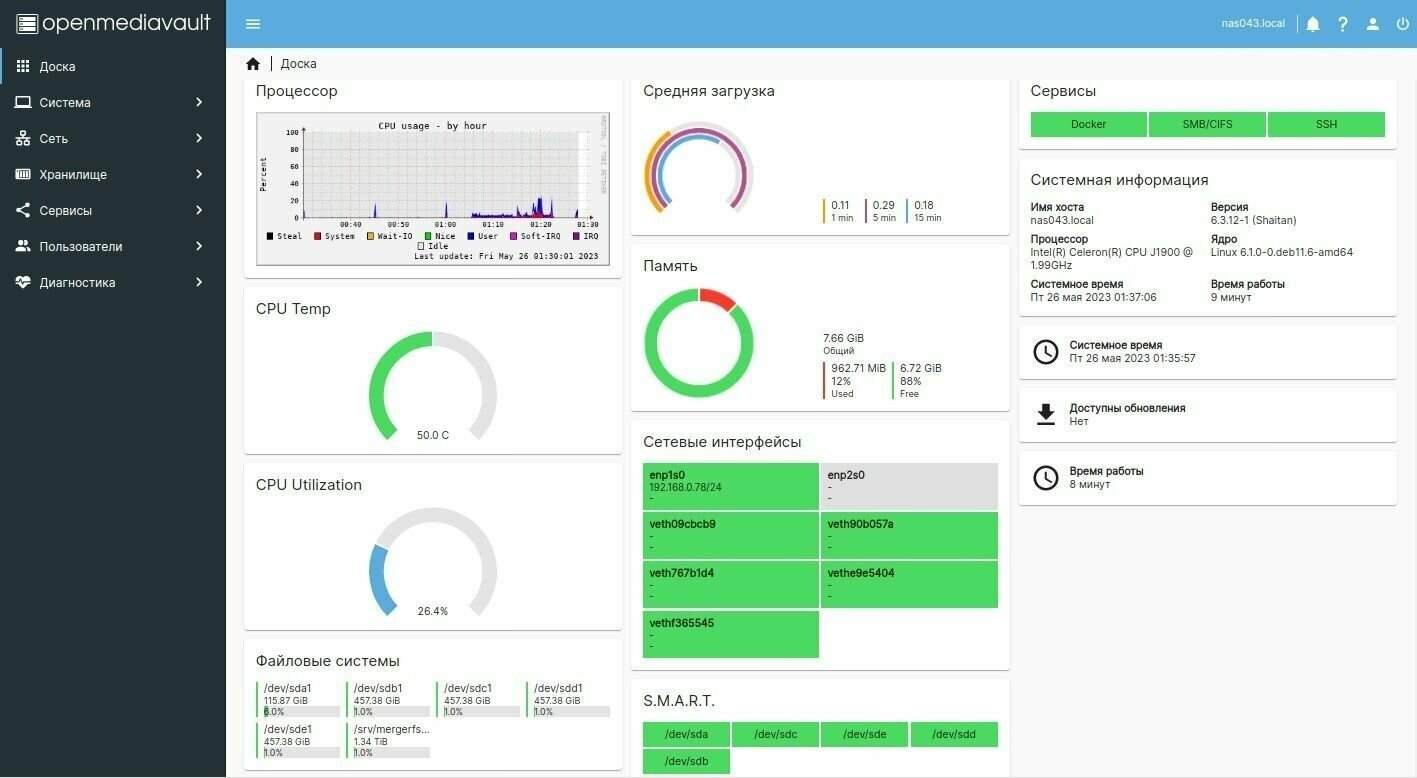This screenshot has width=1417, height=778.
Task: Click the SMB/CIFS service badge
Action: click(1207, 124)
